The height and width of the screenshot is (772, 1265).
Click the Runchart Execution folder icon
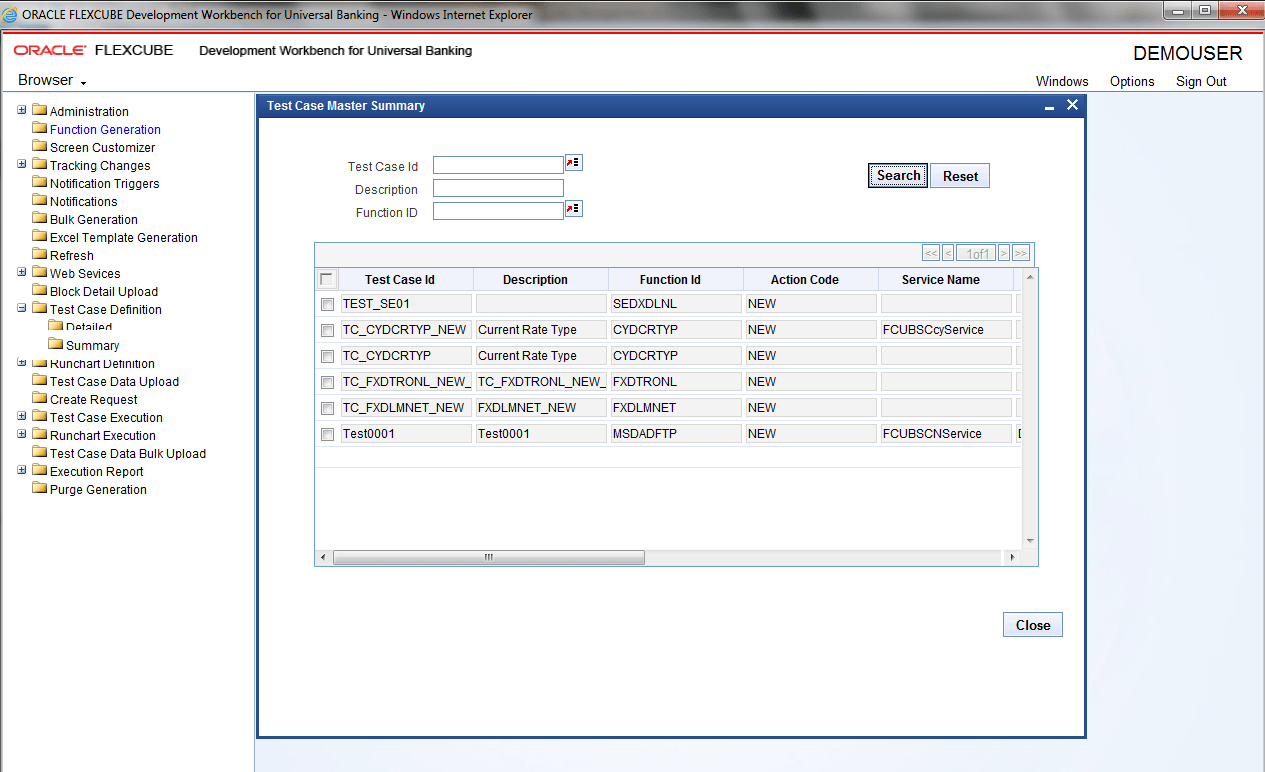point(40,434)
